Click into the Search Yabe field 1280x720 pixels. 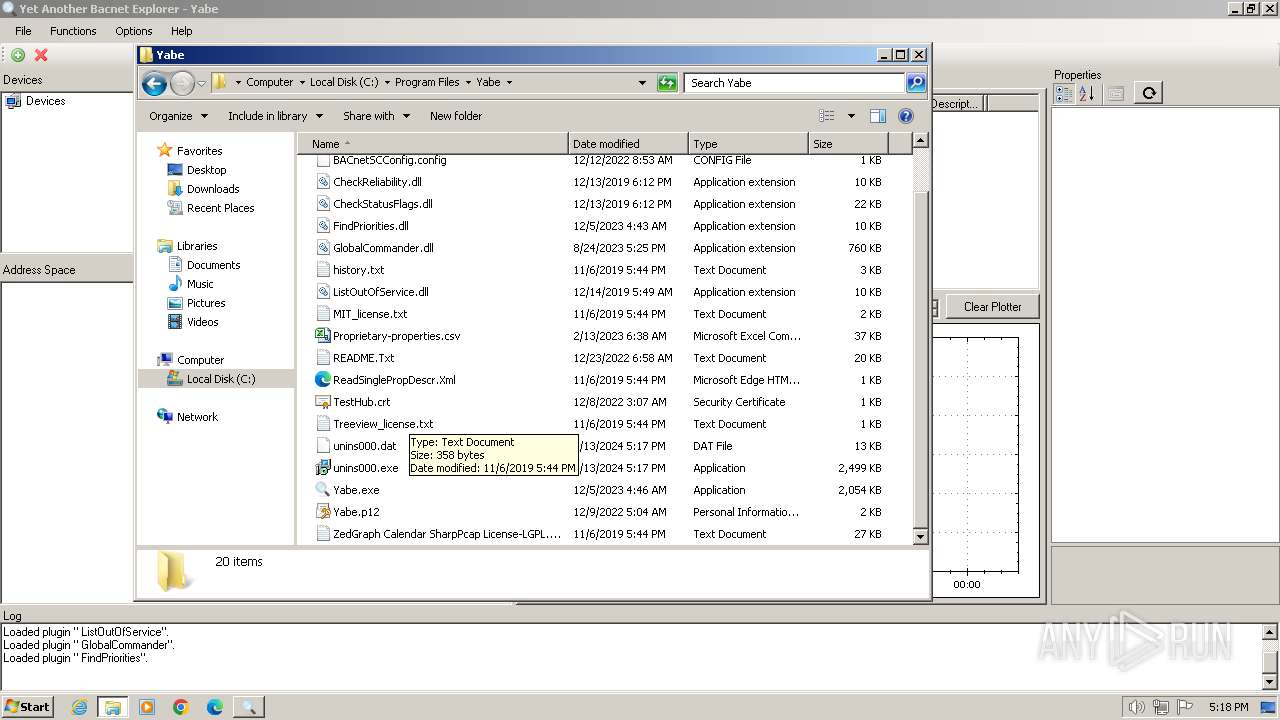click(795, 83)
